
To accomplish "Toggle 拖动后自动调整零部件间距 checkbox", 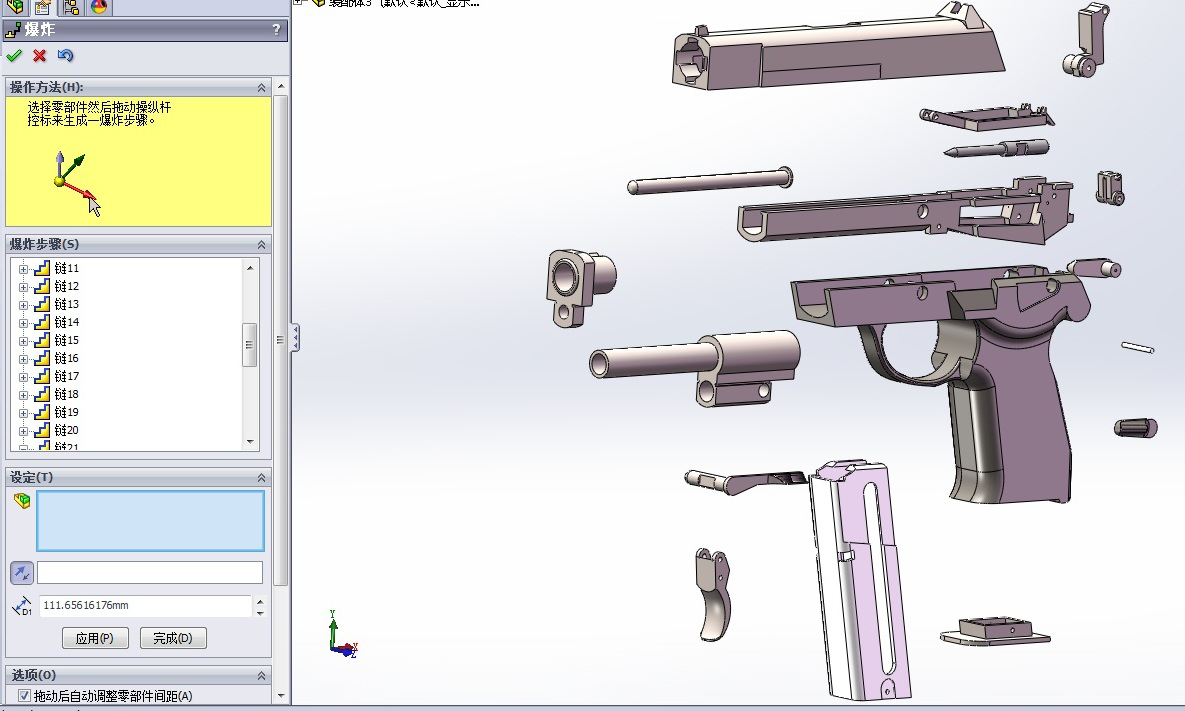I will (25, 696).
